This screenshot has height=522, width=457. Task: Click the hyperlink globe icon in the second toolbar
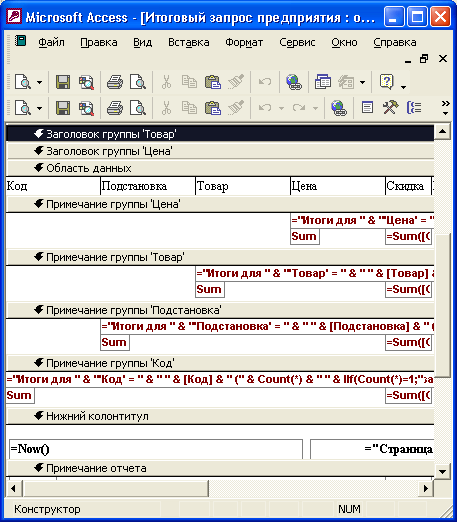[x=339, y=108]
